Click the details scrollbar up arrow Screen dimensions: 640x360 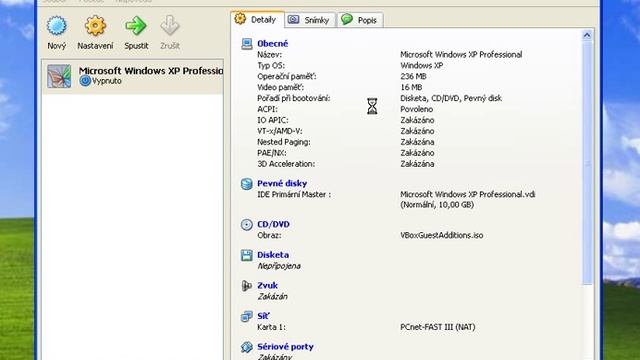click(587, 35)
